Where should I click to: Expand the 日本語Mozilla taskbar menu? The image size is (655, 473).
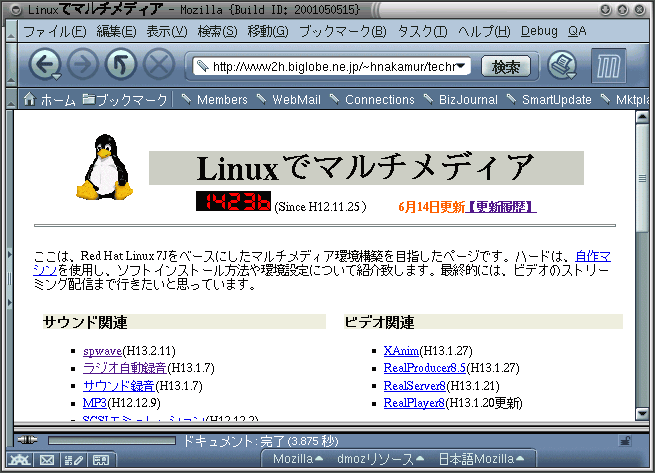pos(481,459)
